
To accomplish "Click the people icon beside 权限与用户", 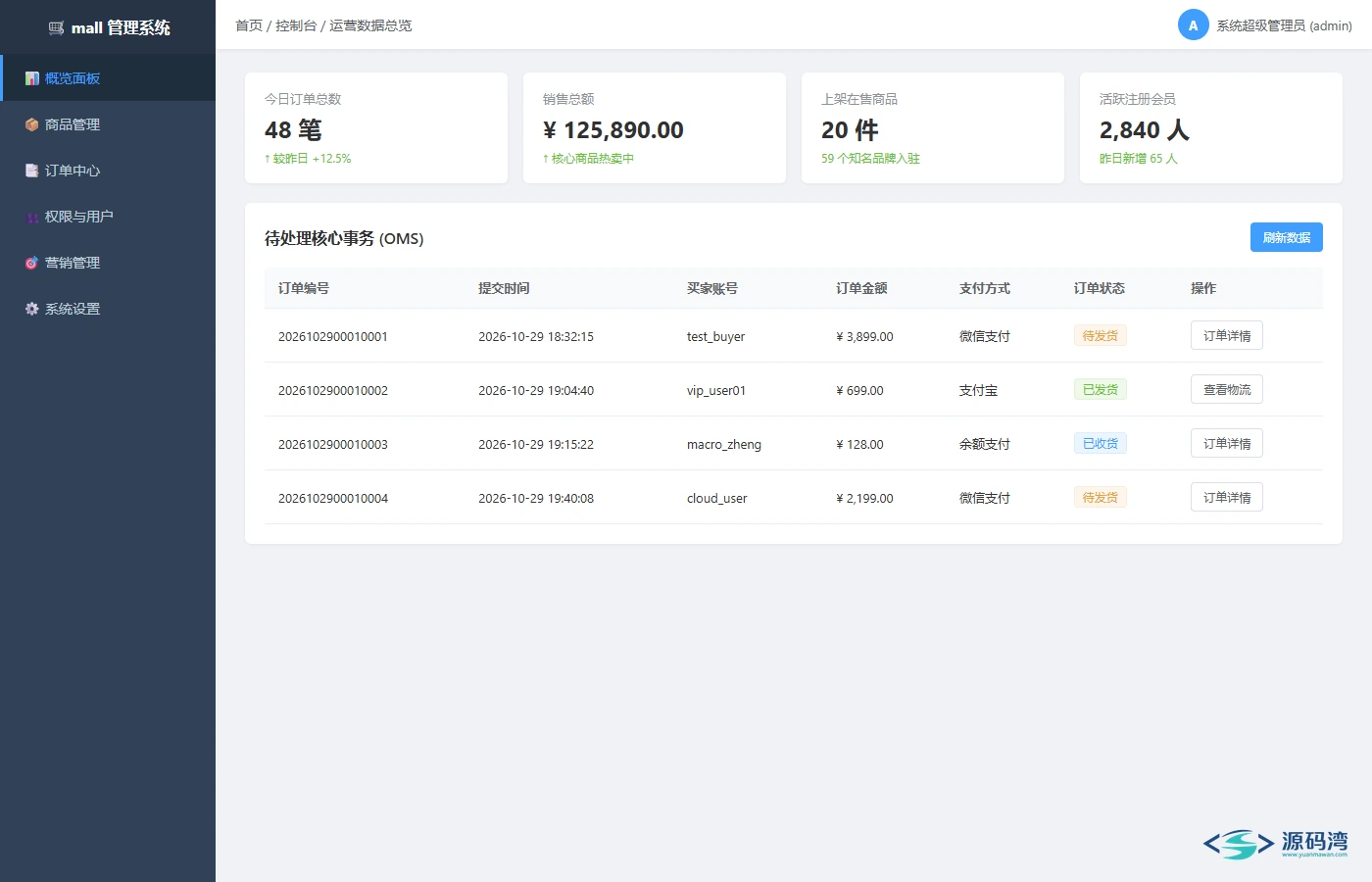I will (32, 217).
